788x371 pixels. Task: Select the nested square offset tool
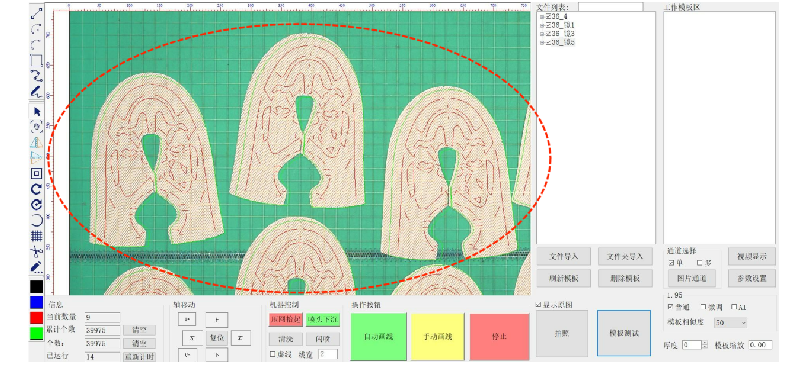click(x=36, y=173)
